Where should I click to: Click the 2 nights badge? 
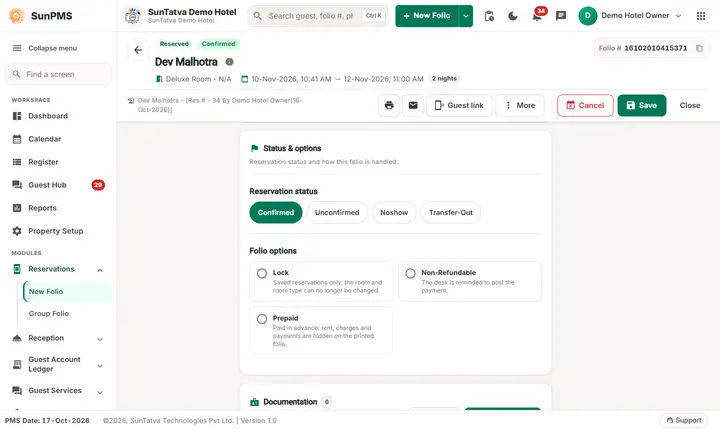tap(444, 79)
